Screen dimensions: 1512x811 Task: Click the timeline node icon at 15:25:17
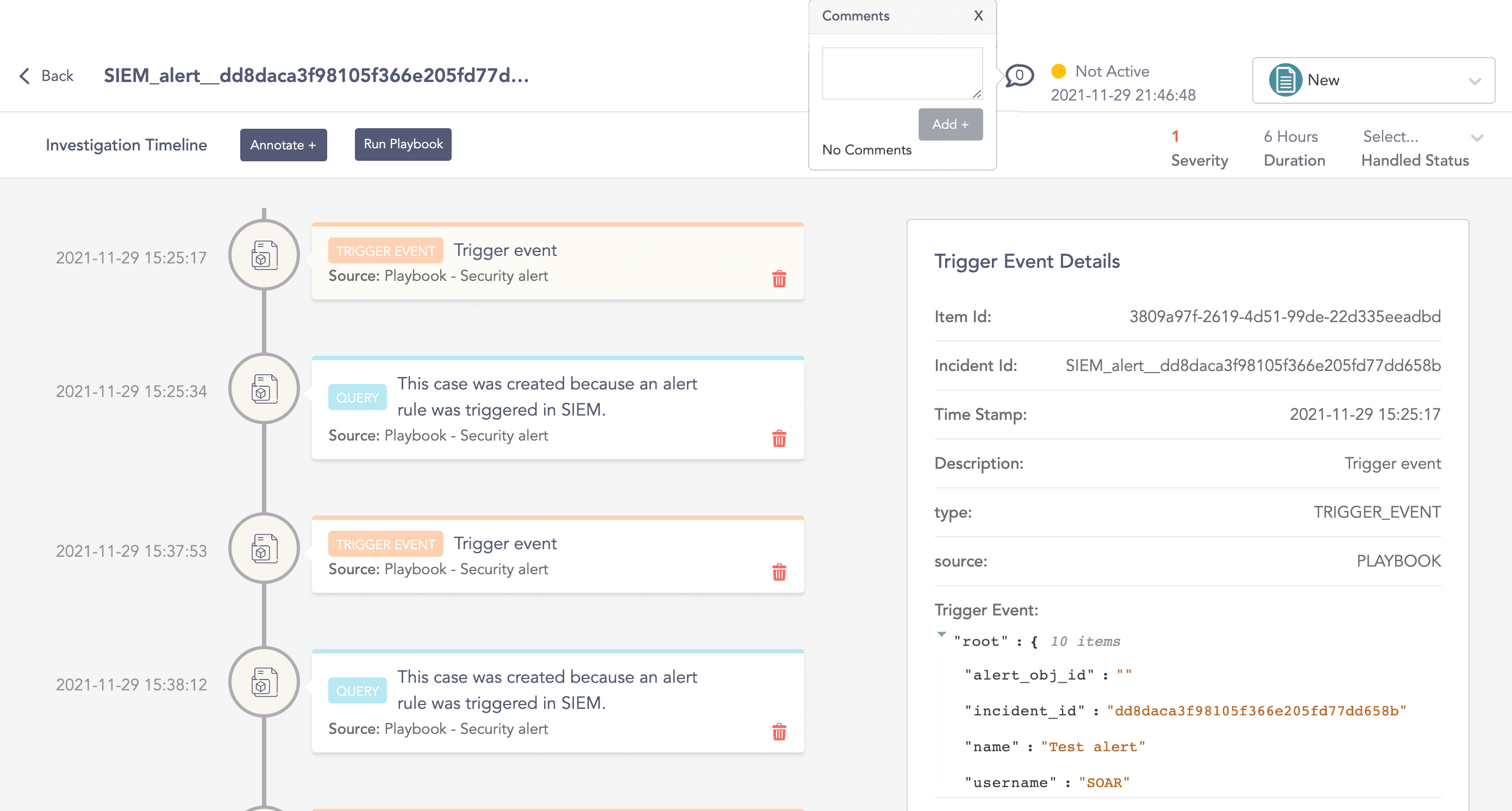(264, 255)
